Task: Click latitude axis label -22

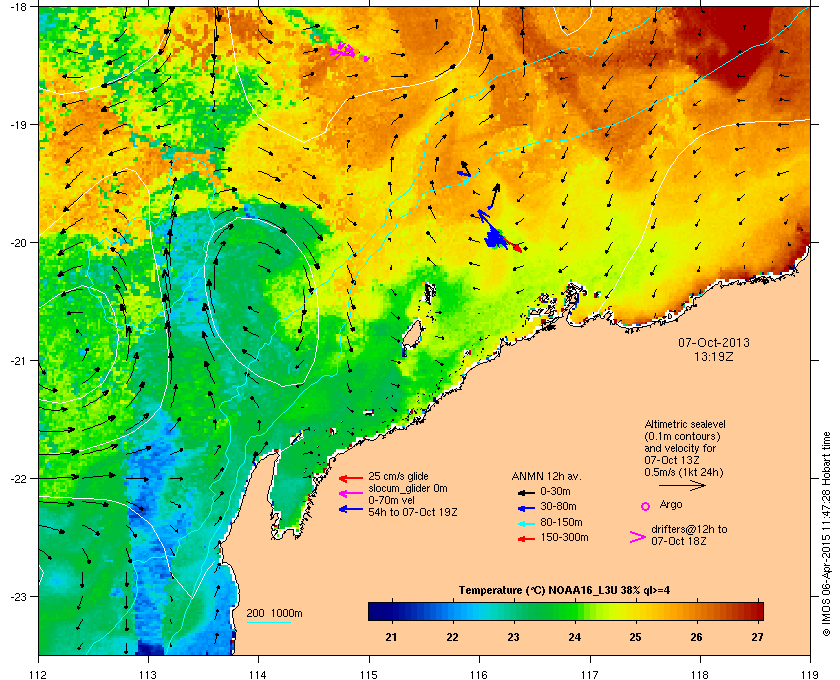Action: [18, 478]
